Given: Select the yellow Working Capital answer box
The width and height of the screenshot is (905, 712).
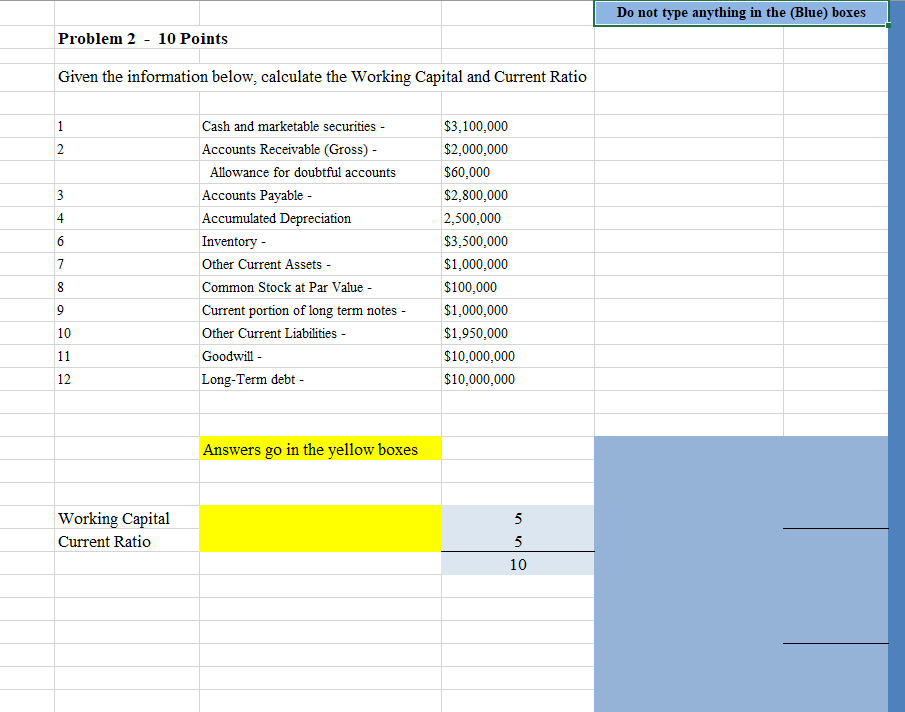Looking at the screenshot, I should pos(320,518).
